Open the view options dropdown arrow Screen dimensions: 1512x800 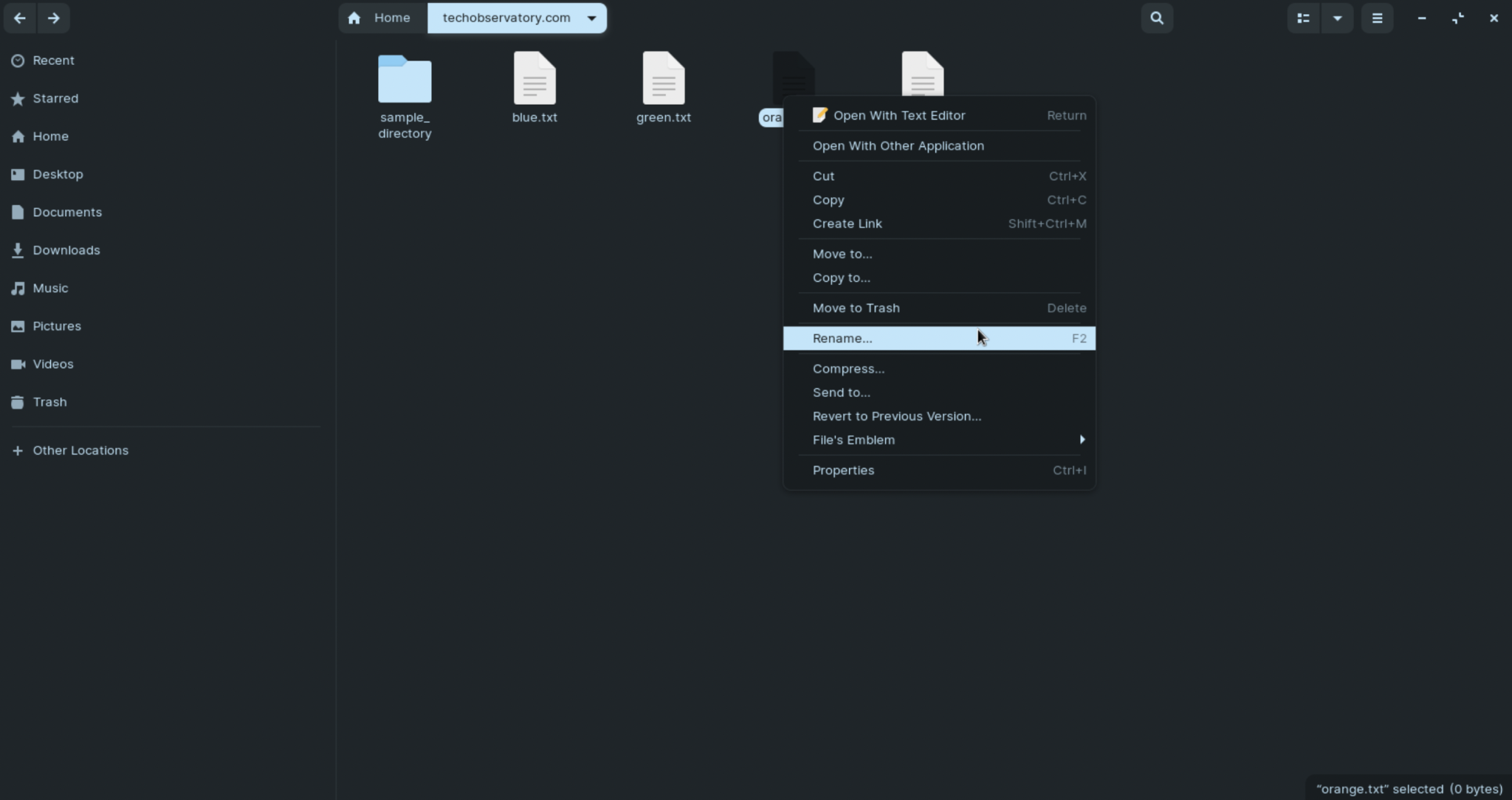[x=1337, y=18]
